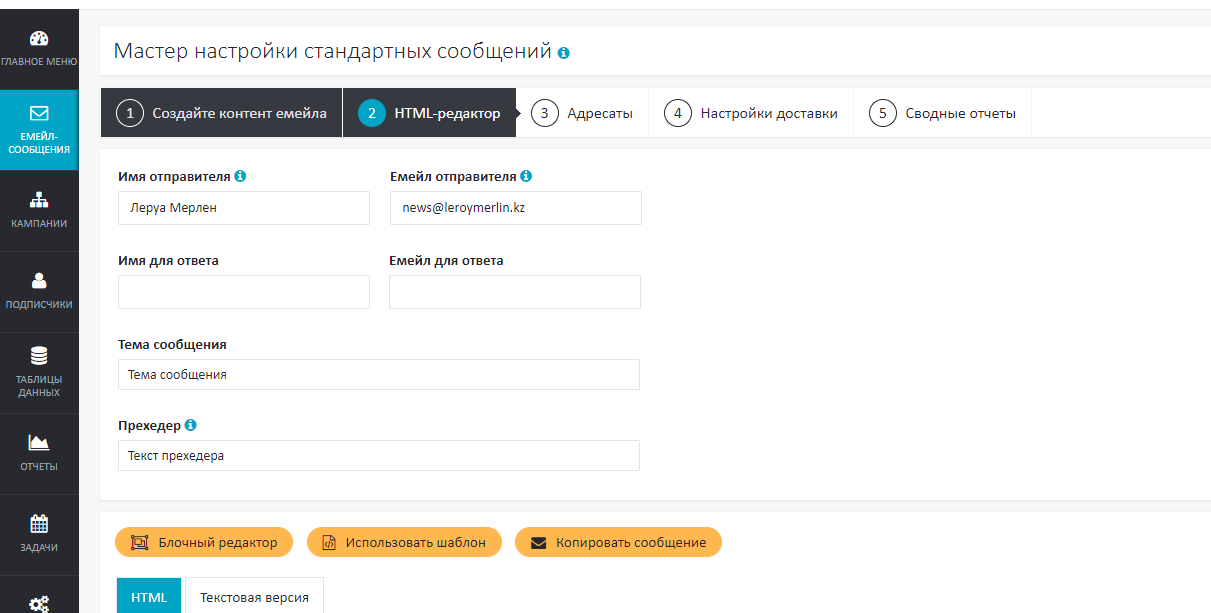This screenshot has height=613, width=1211.
Task: Click the settings gears icon in sidebar
Action: point(39,602)
